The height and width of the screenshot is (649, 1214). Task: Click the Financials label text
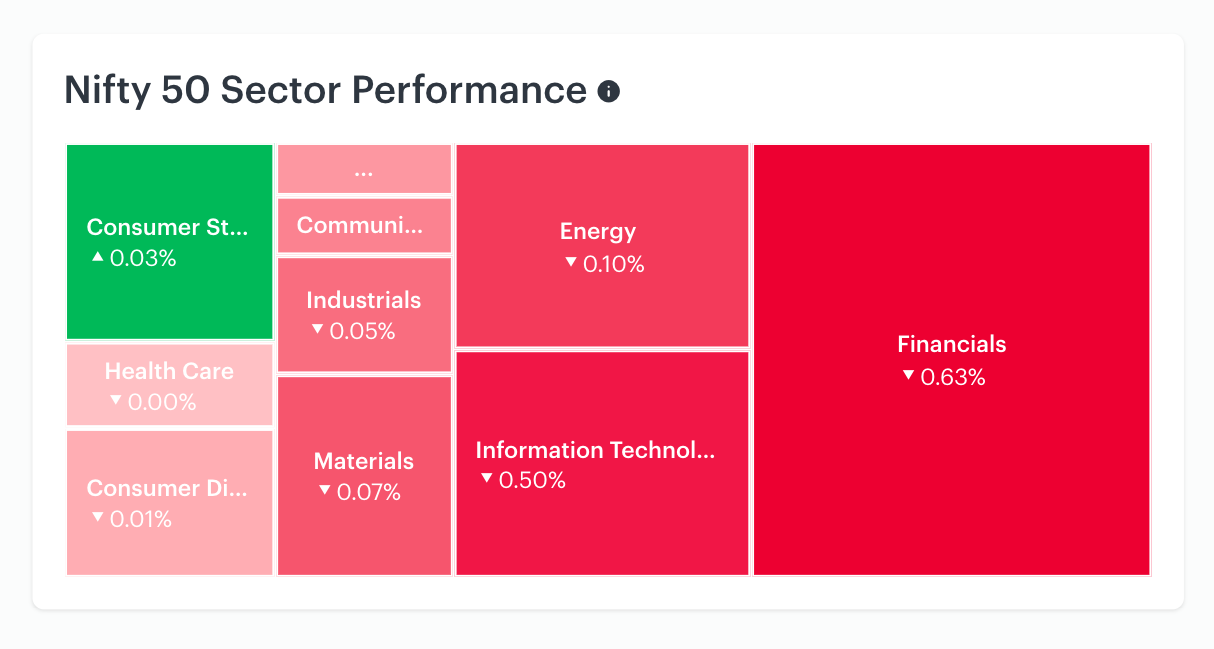click(952, 345)
